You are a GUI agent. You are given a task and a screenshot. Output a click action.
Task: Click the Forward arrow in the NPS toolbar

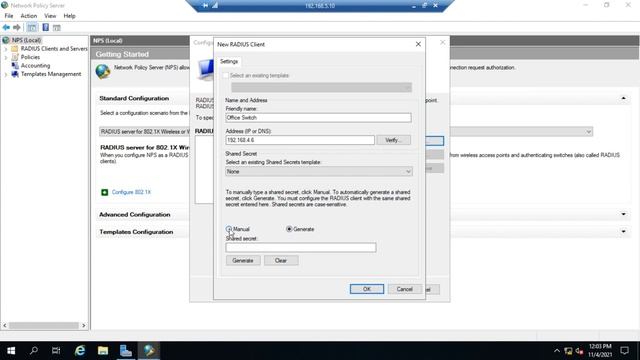17,27
